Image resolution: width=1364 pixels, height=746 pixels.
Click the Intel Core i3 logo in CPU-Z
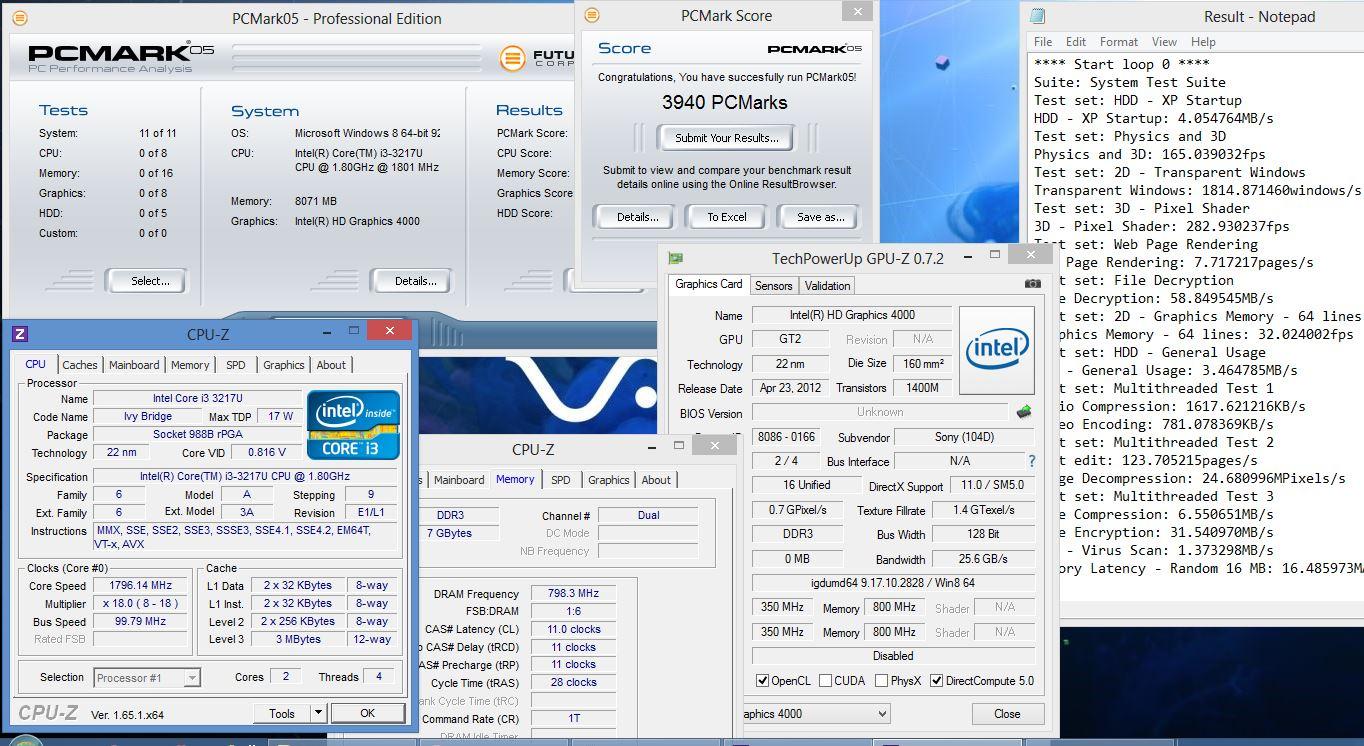click(x=354, y=425)
